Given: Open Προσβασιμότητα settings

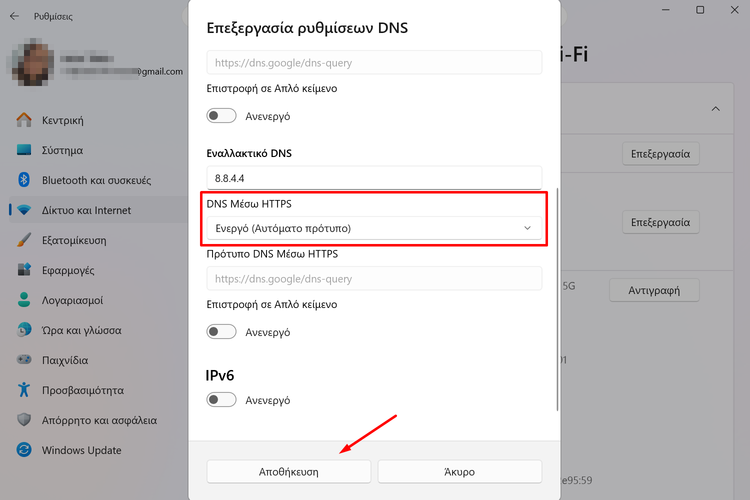Looking at the screenshot, I should tap(83, 390).
